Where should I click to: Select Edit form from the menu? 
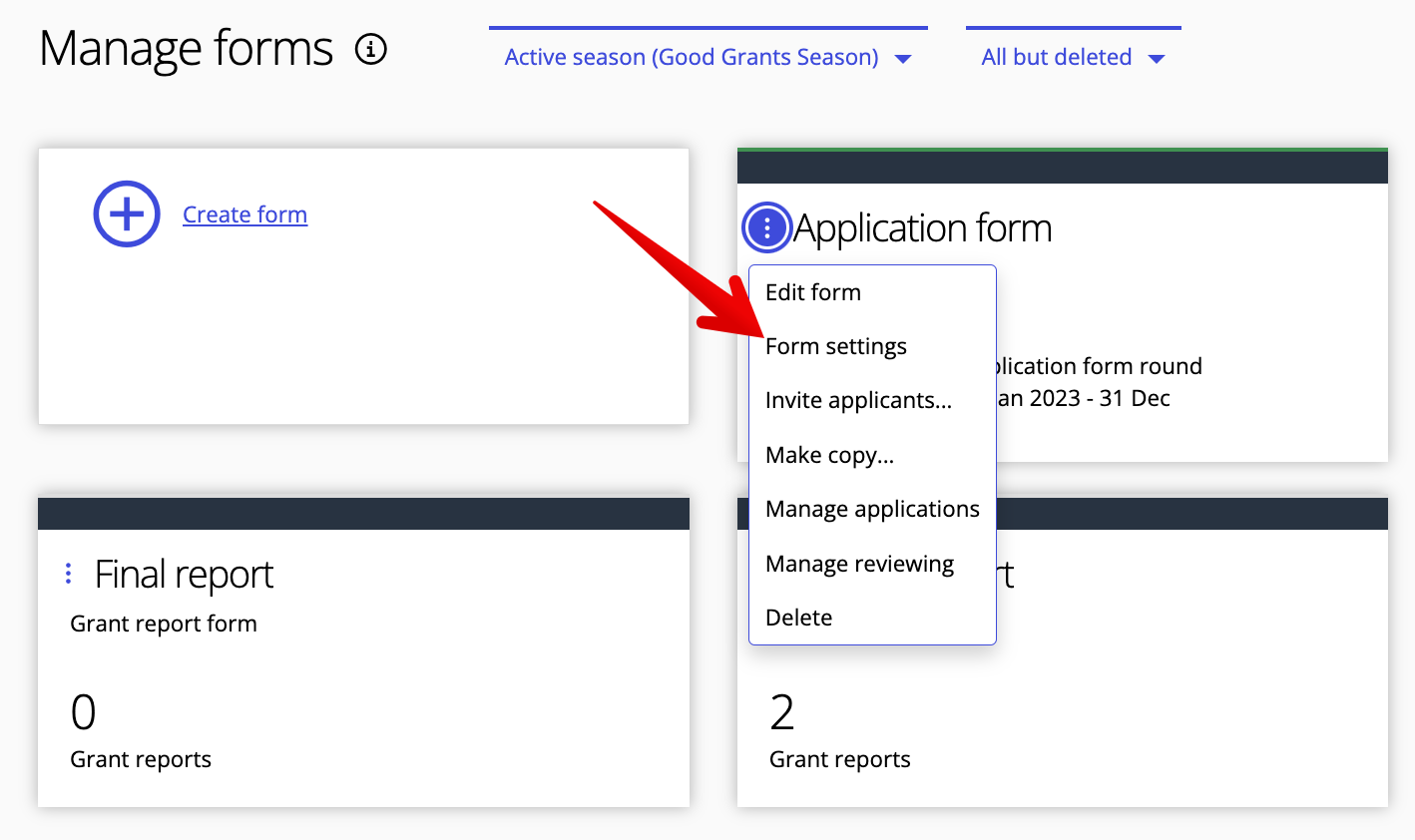[813, 292]
